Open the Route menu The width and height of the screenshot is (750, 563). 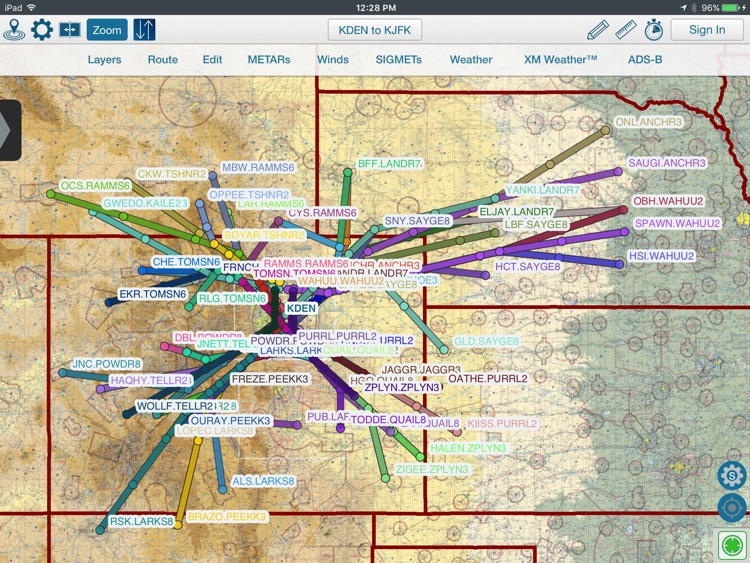click(x=163, y=60)
